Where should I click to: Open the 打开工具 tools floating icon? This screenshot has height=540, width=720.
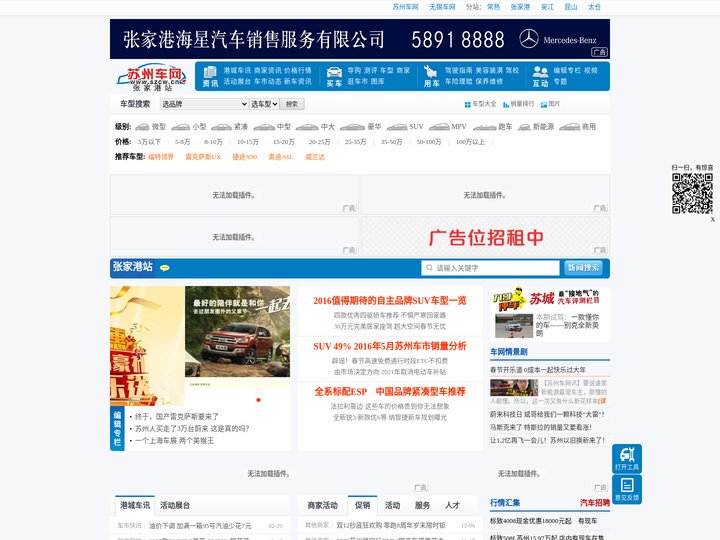point(627,459)
